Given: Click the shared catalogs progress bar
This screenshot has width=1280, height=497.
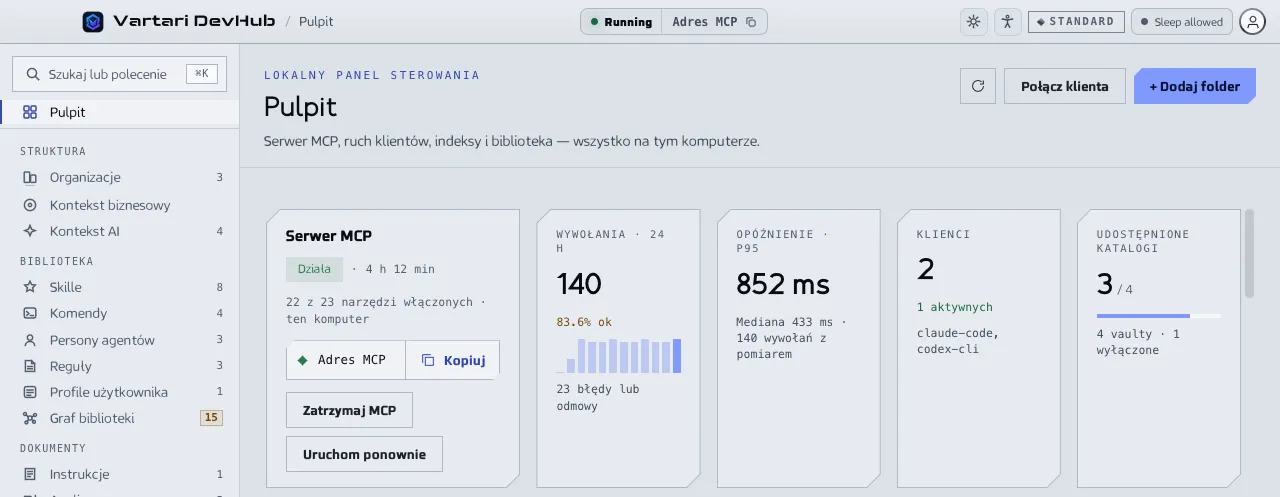Looking at the screenshot, I should click(x=1158, y=316).
